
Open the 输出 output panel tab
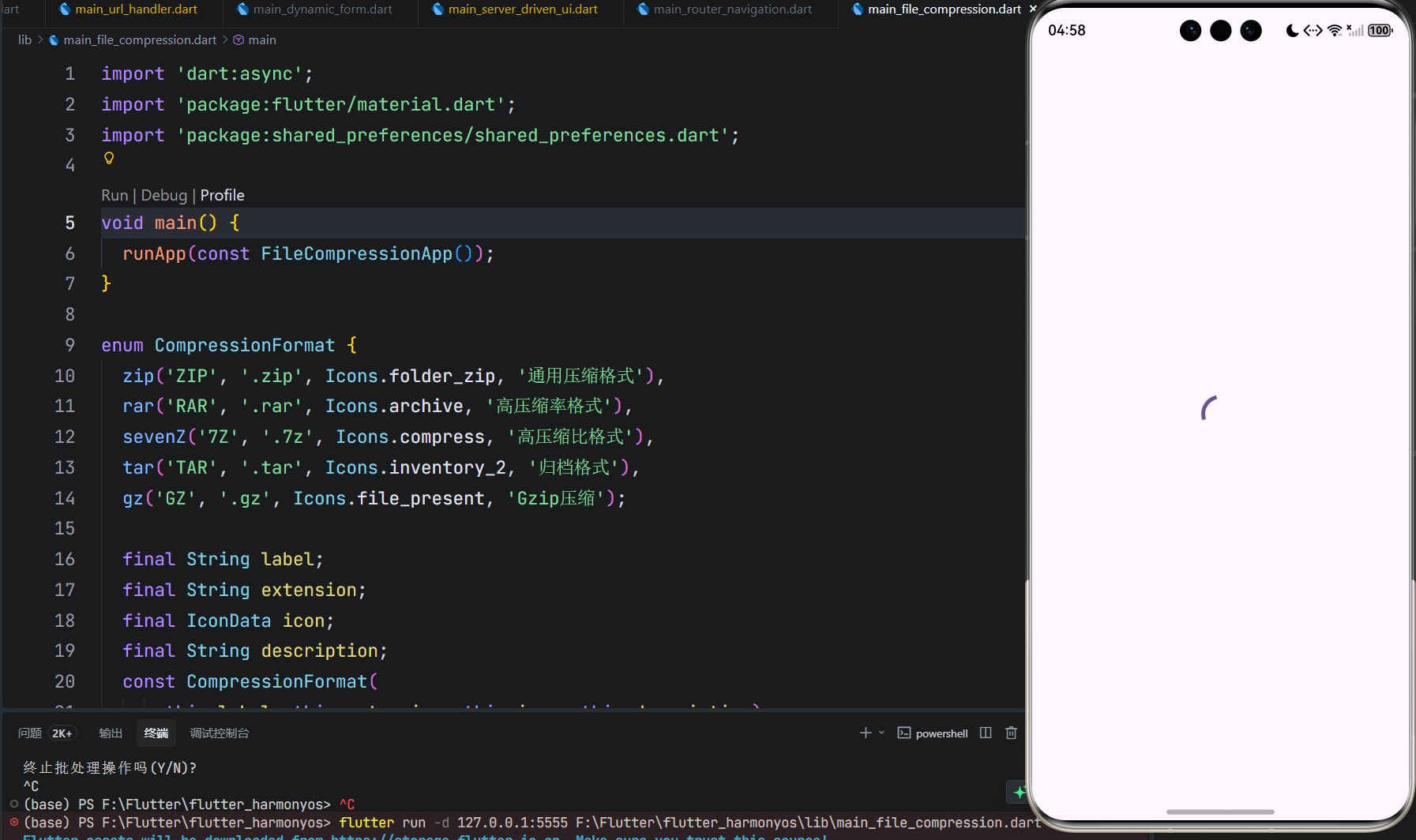pyautogui.click(x=111, y=733)
